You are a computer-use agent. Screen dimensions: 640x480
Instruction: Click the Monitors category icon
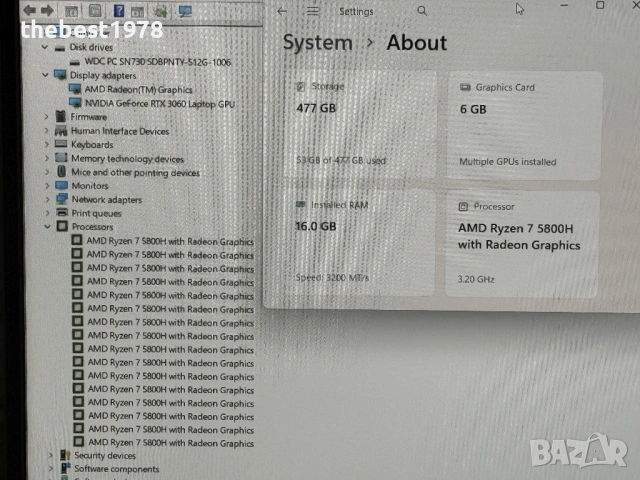coord(62,185)
